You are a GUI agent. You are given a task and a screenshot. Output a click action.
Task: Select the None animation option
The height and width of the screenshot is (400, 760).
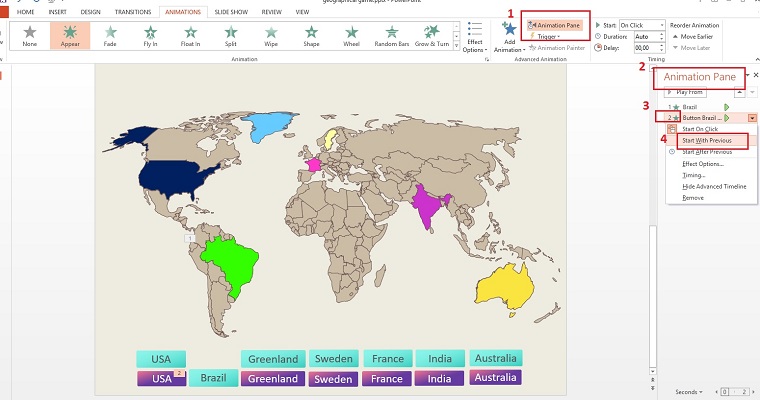pyautogui.click(x=29, y=36)
